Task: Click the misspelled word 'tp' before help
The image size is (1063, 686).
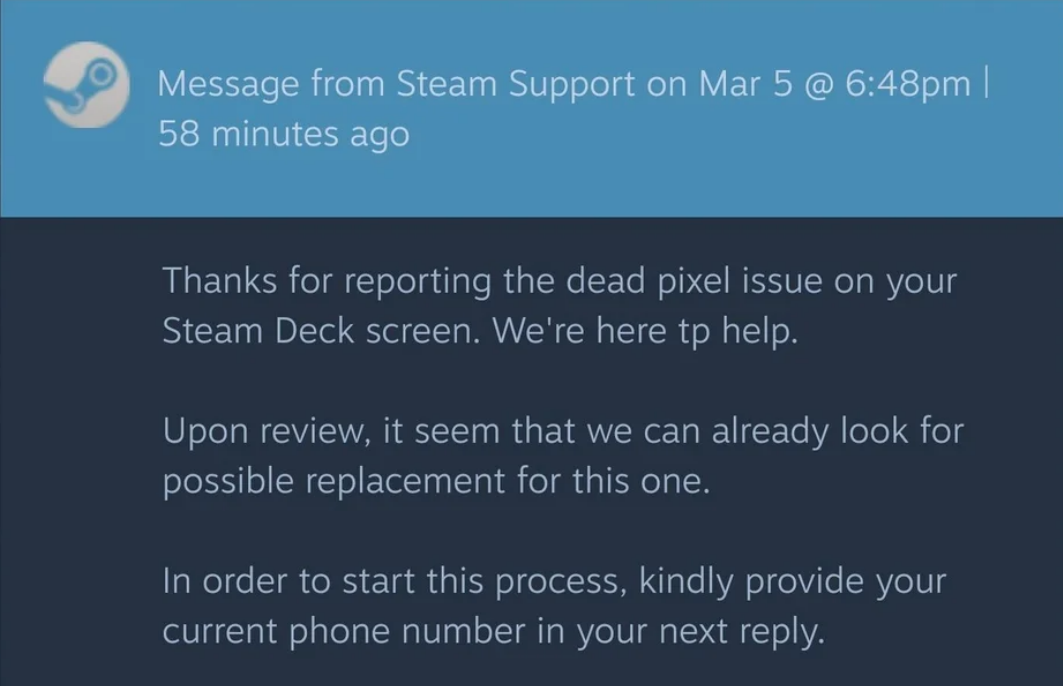Action: click(694, 332)
